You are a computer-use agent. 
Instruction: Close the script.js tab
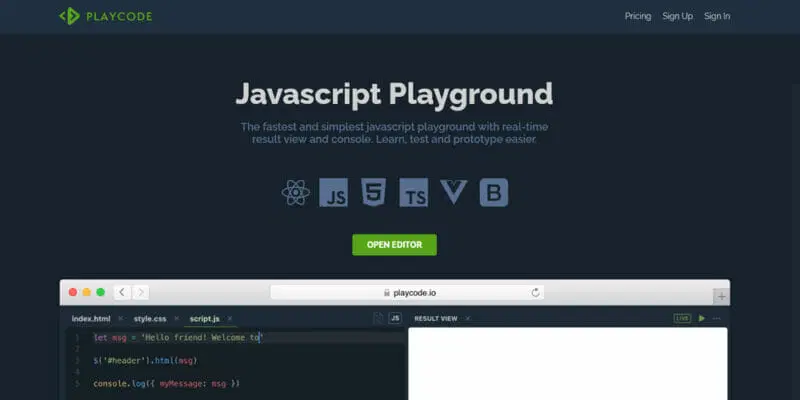click(x=230, y=319)
